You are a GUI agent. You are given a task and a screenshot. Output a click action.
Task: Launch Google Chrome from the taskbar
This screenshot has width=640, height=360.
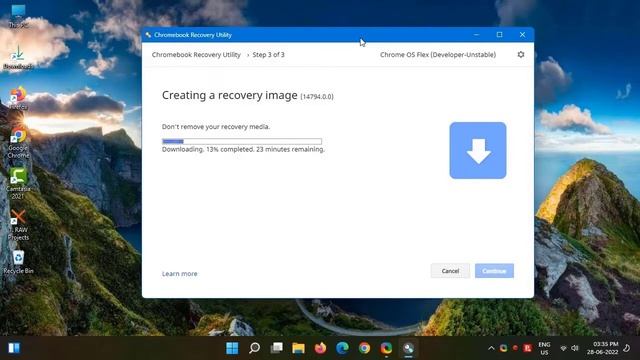click(364, 348)
